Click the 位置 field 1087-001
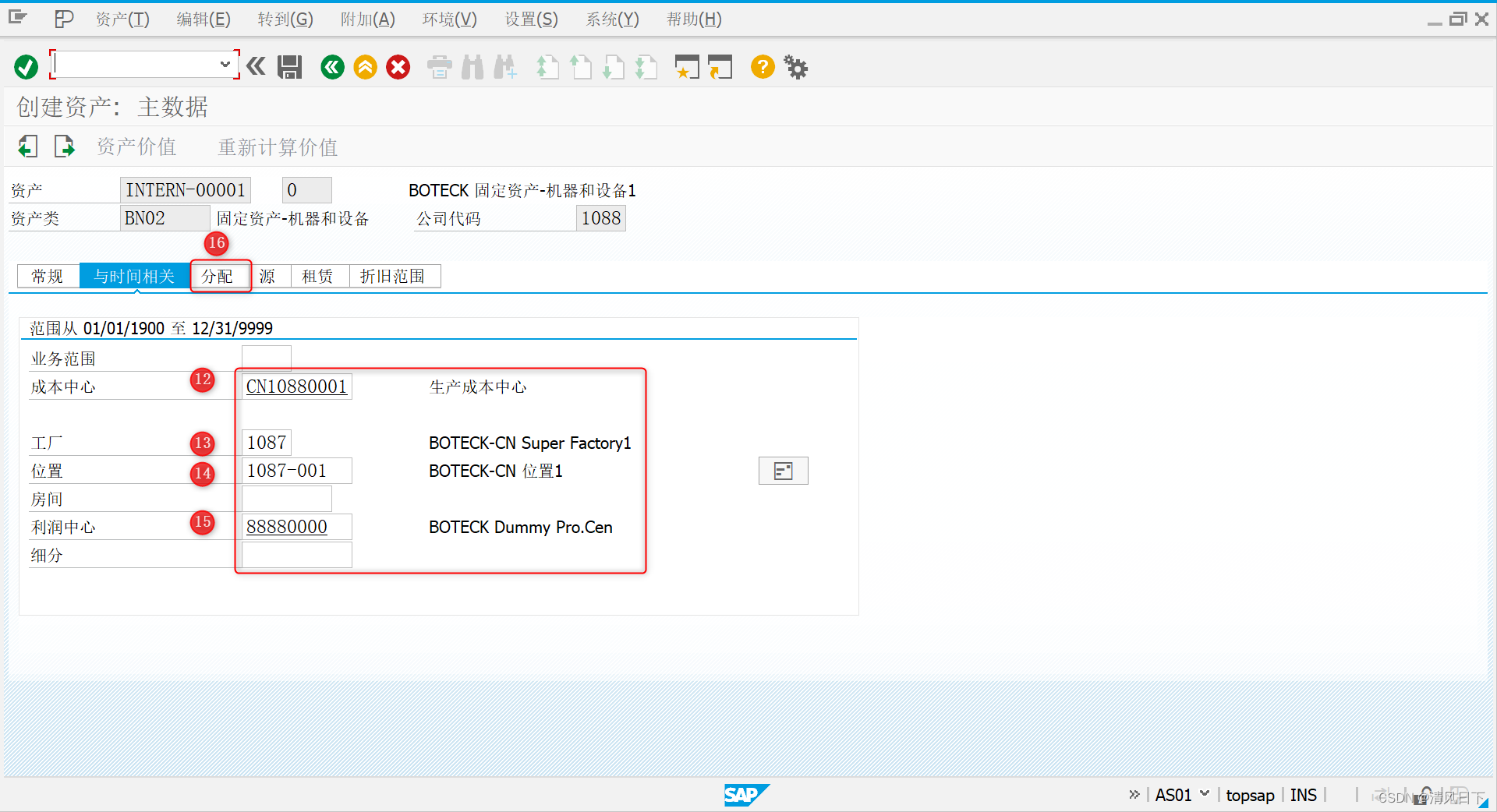Viewport: 1497px width, 812px height. click(296, 471)
